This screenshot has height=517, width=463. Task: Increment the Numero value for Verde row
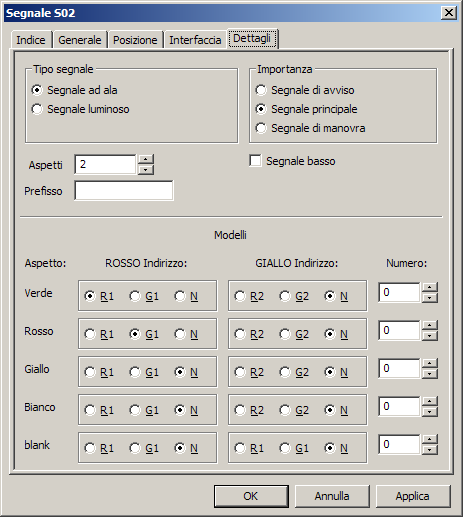point(430,287)
